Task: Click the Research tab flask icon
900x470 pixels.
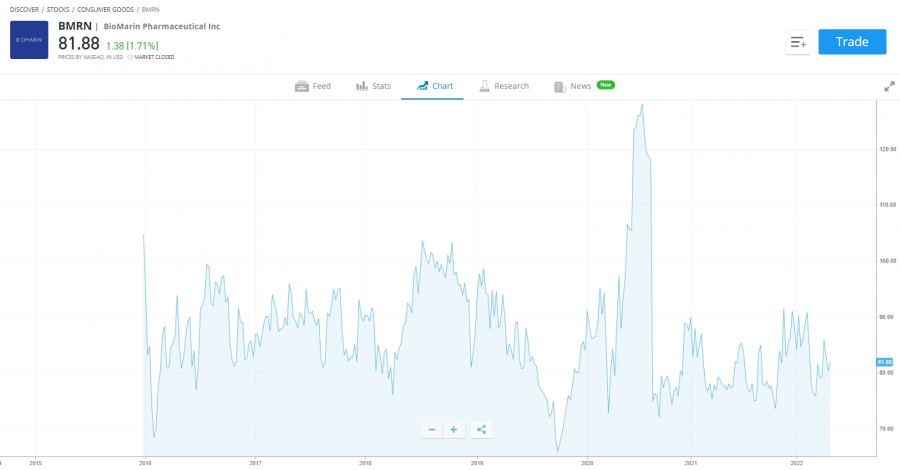Action: pyautogui.click(x=484, y=86)
